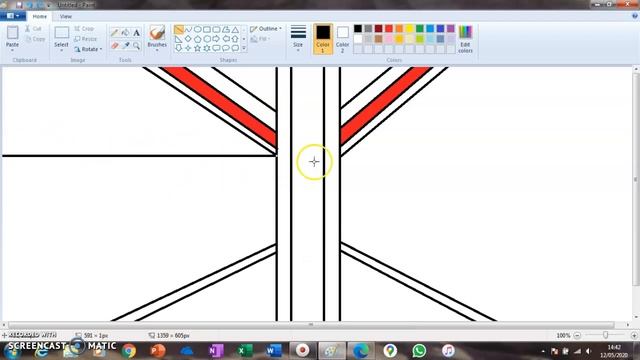Choose the Polygon shape
Screen dimensions: 640x360
pos(226,29)
